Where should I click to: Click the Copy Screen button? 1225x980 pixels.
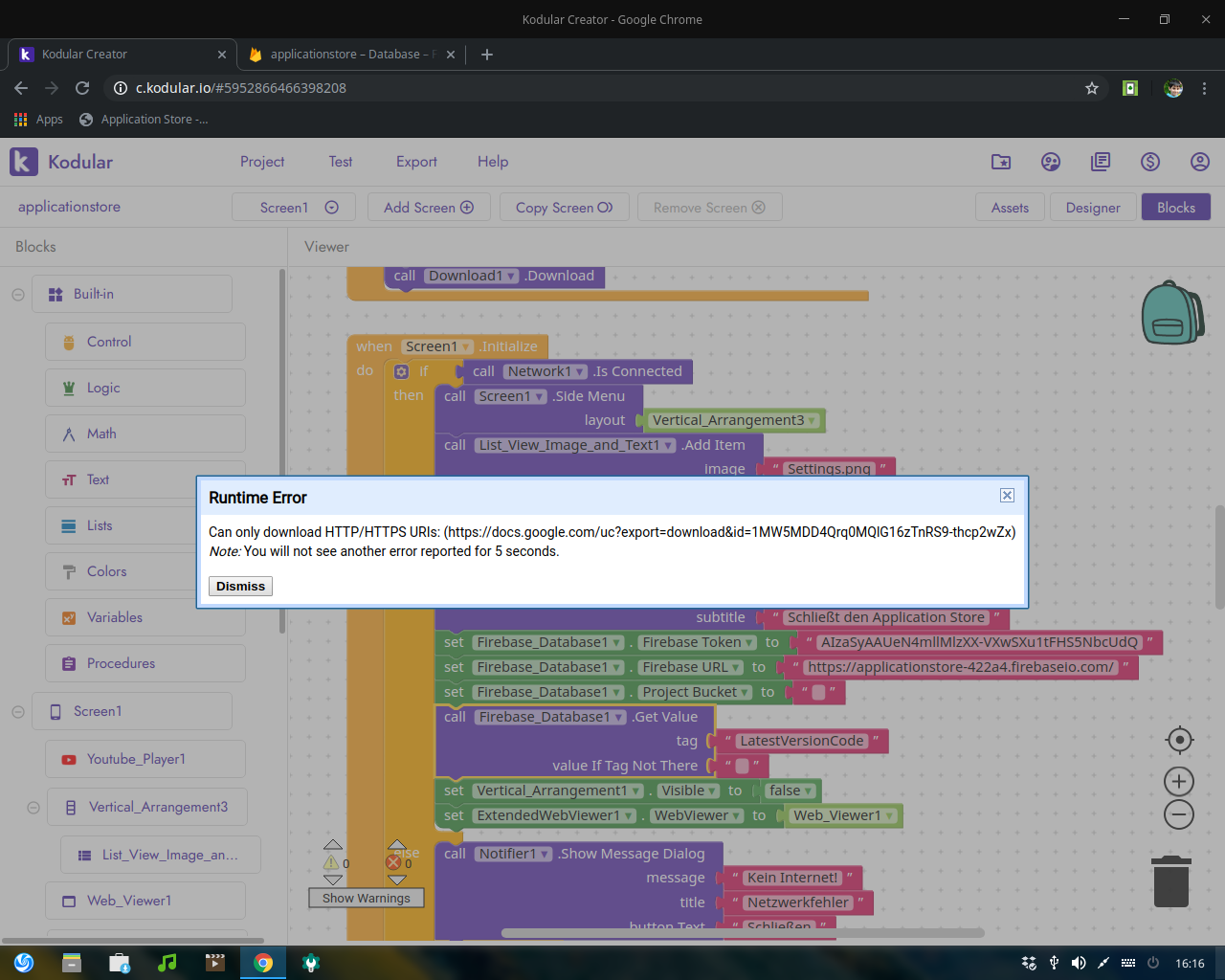(564, 208)
